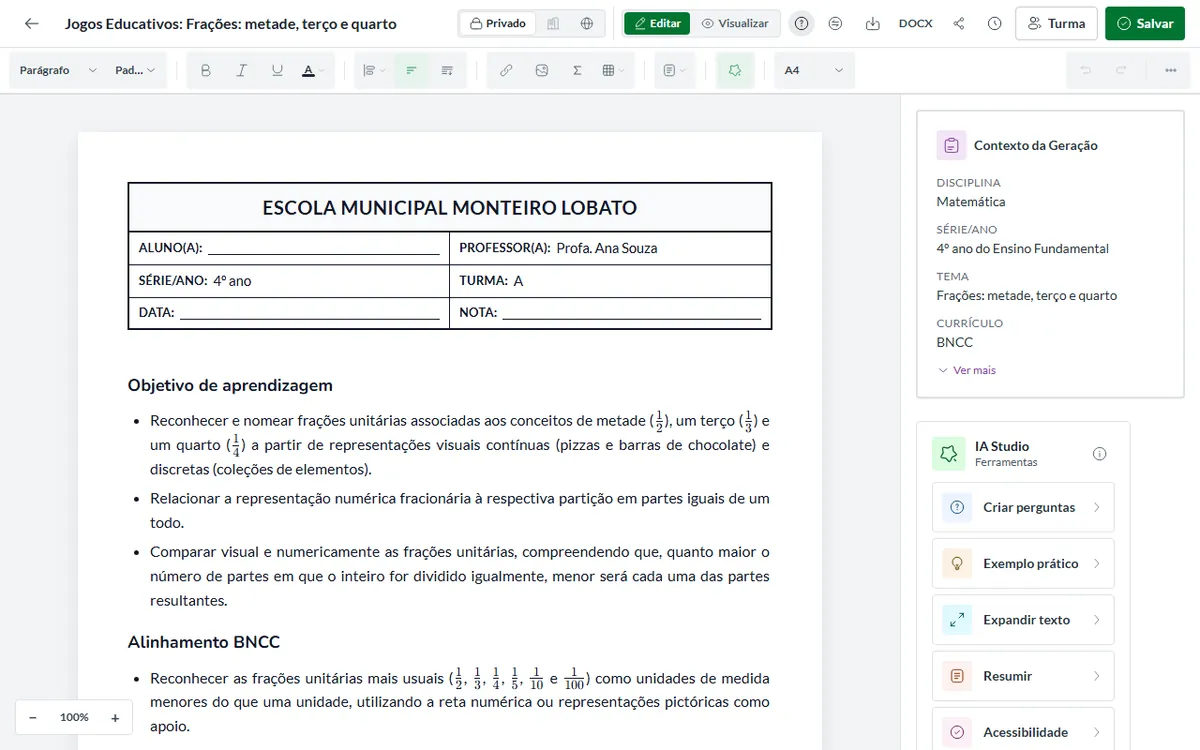Click the Profa. Ana Souza text
Screen dimensions: 1200x750
pyautogui.click(x=607, y=248)
